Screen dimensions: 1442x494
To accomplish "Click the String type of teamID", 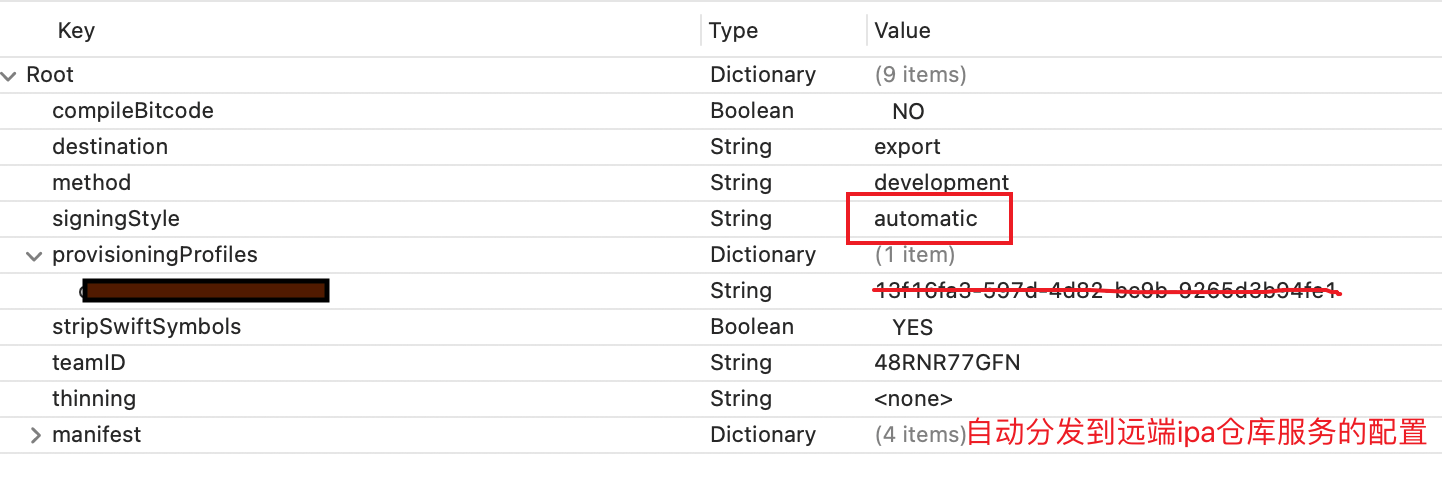I will click(741, 363).
